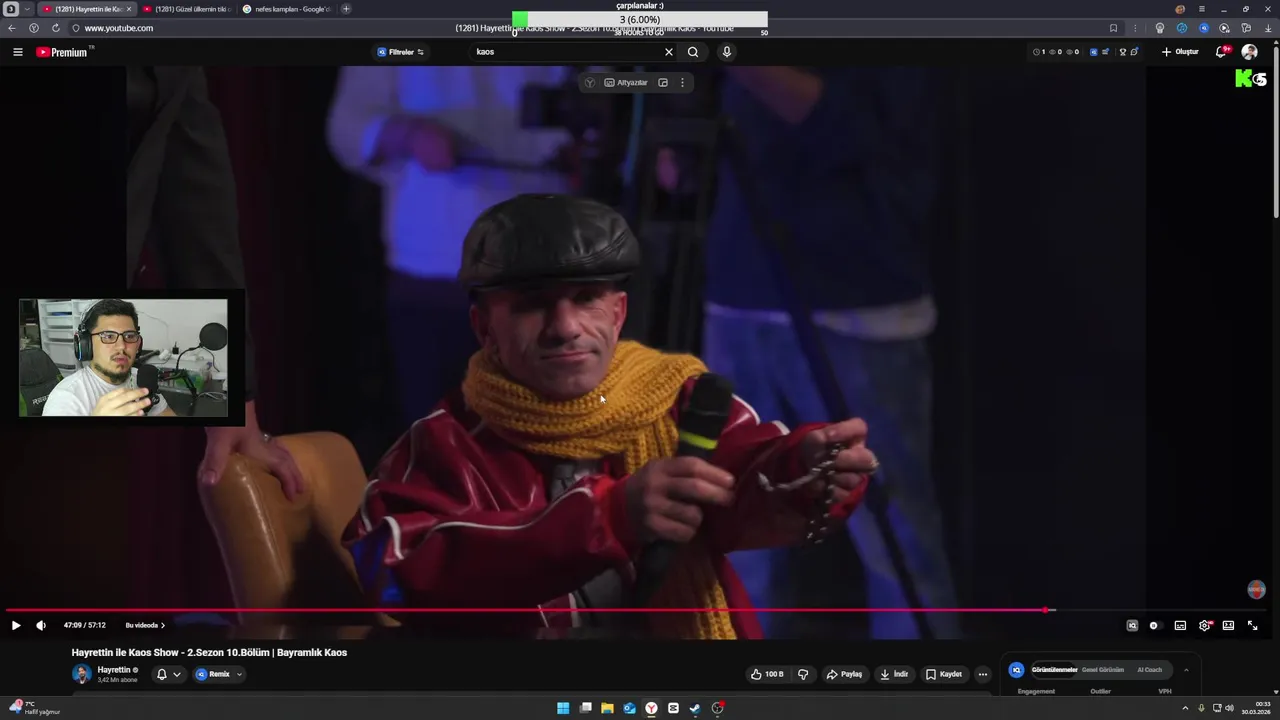Viewport: 1280px width, 720px height.
Task: Select the Görüntülenmeler tab in vidIQ panel
Action: tap(1054, 670)
